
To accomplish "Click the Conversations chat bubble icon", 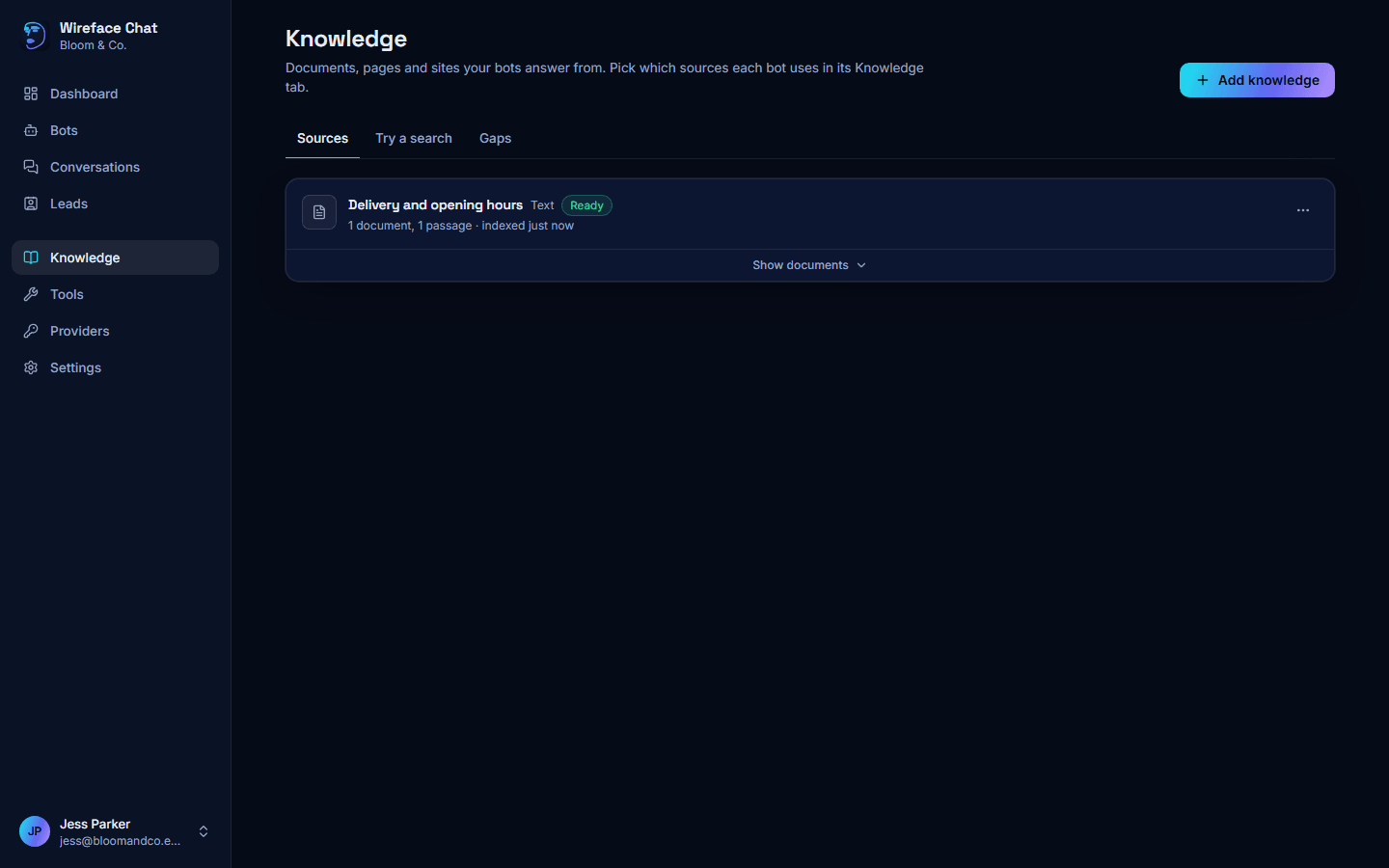I will click(31, 167).
